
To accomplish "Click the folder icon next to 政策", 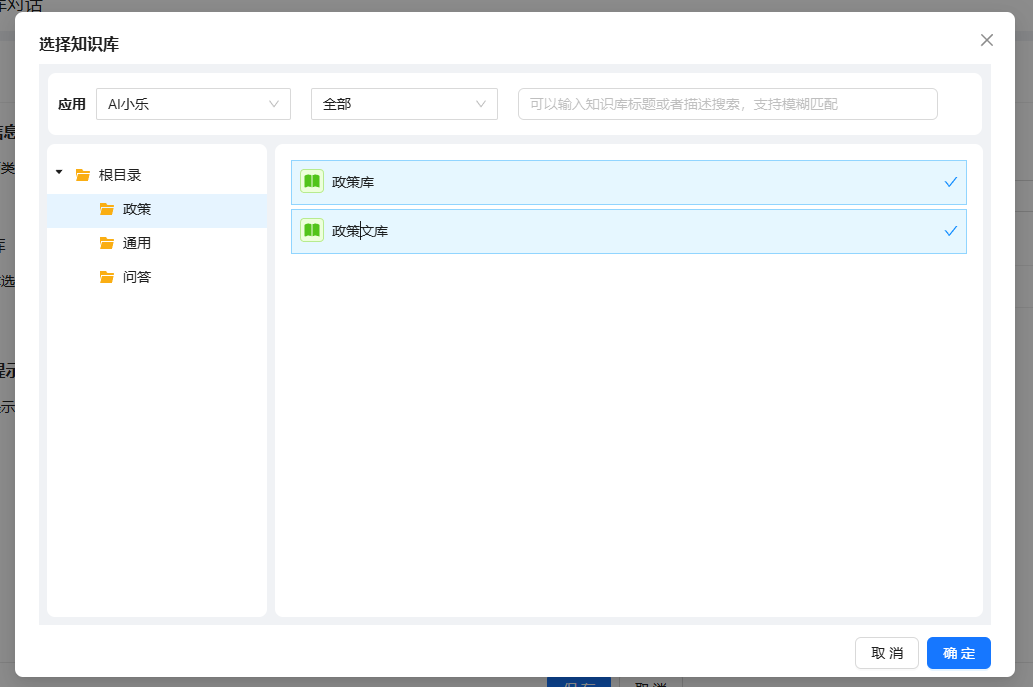I will (x=107, y=209).
